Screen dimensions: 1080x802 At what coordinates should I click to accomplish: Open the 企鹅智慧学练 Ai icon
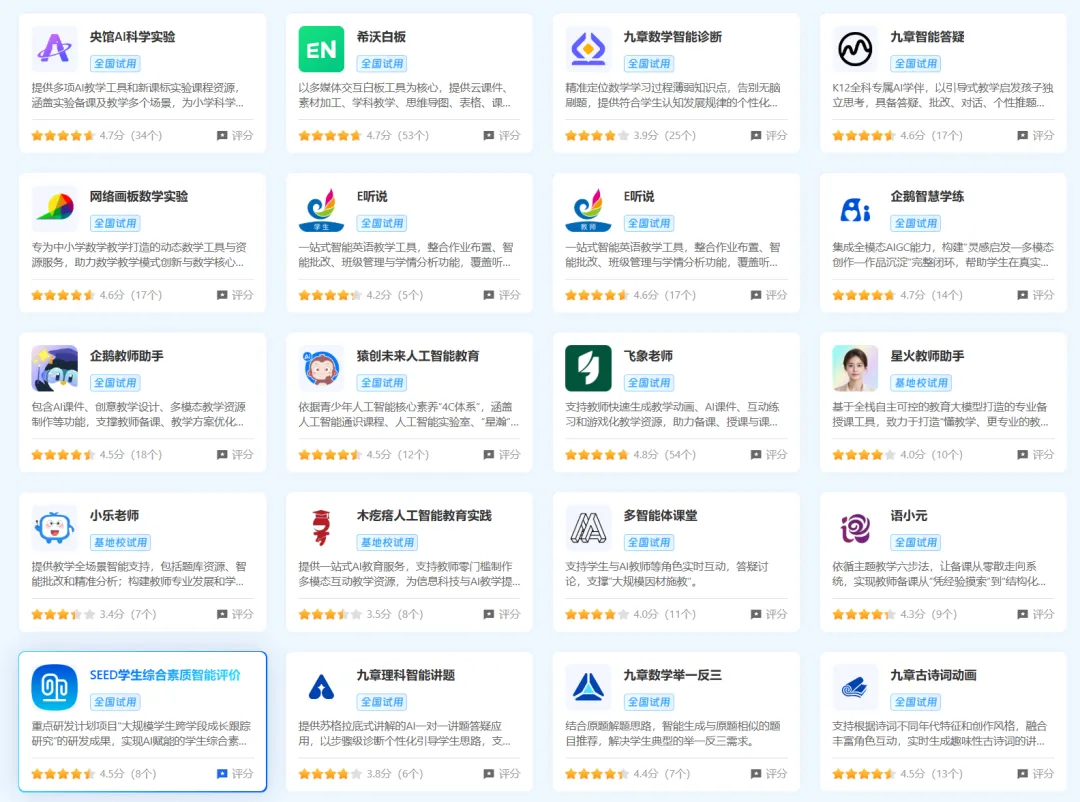(855, 209)
